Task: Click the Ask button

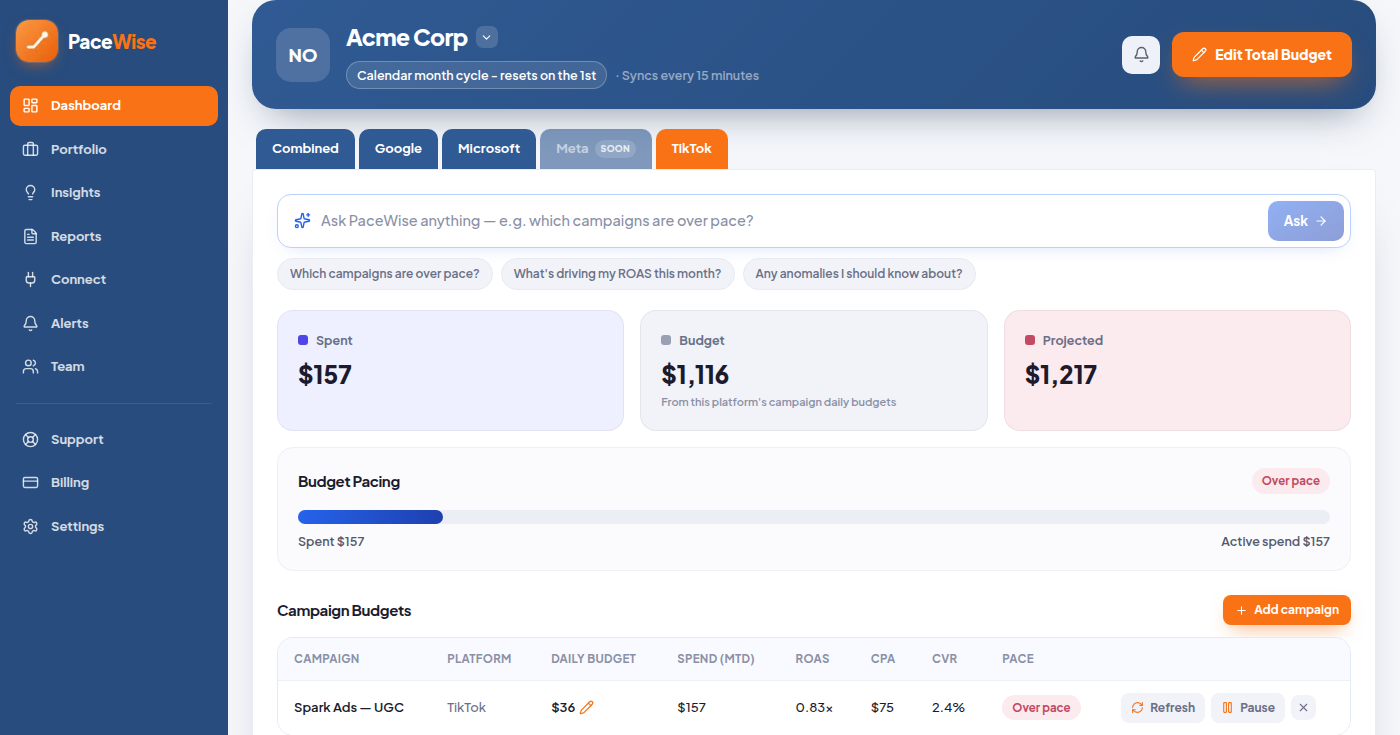Action: point(1306,221)
